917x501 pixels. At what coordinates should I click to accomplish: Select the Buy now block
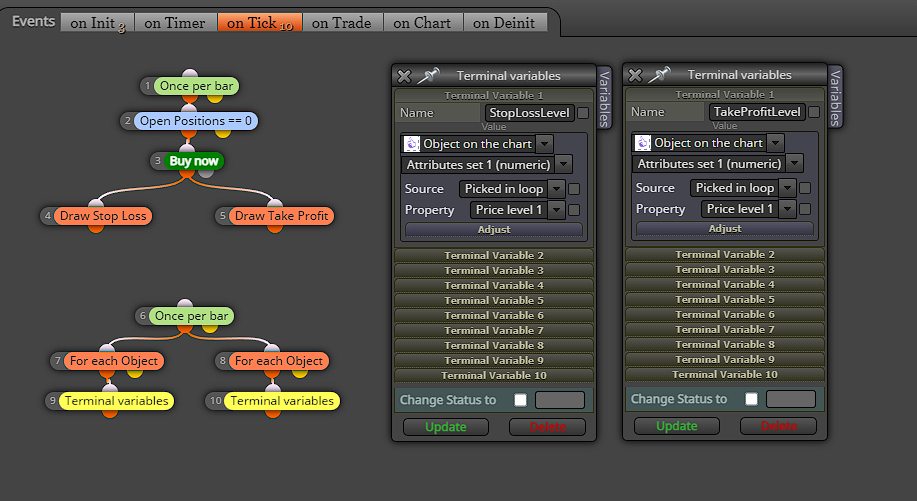[194, 161]
